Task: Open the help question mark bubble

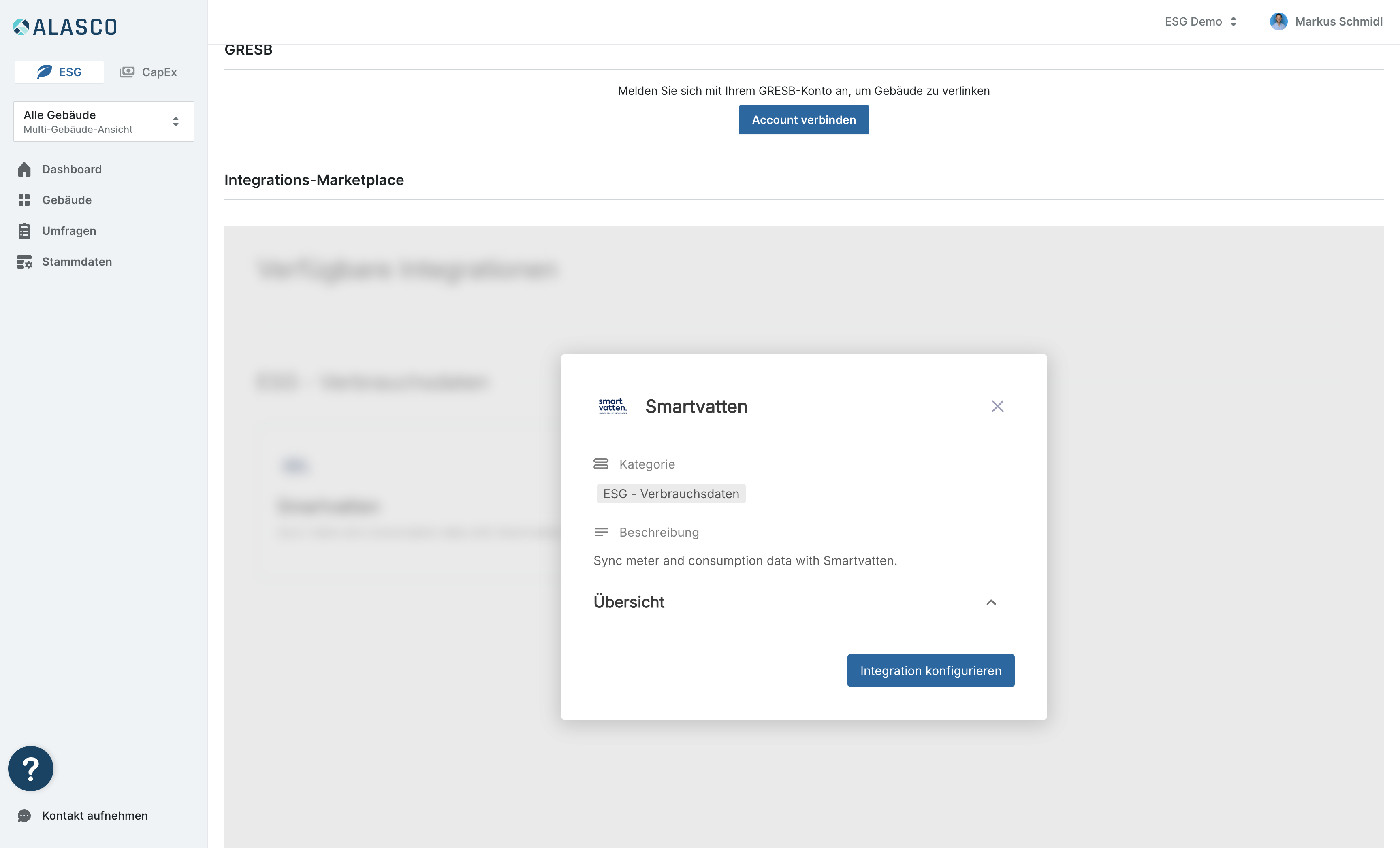Action: tap(31, 769)
